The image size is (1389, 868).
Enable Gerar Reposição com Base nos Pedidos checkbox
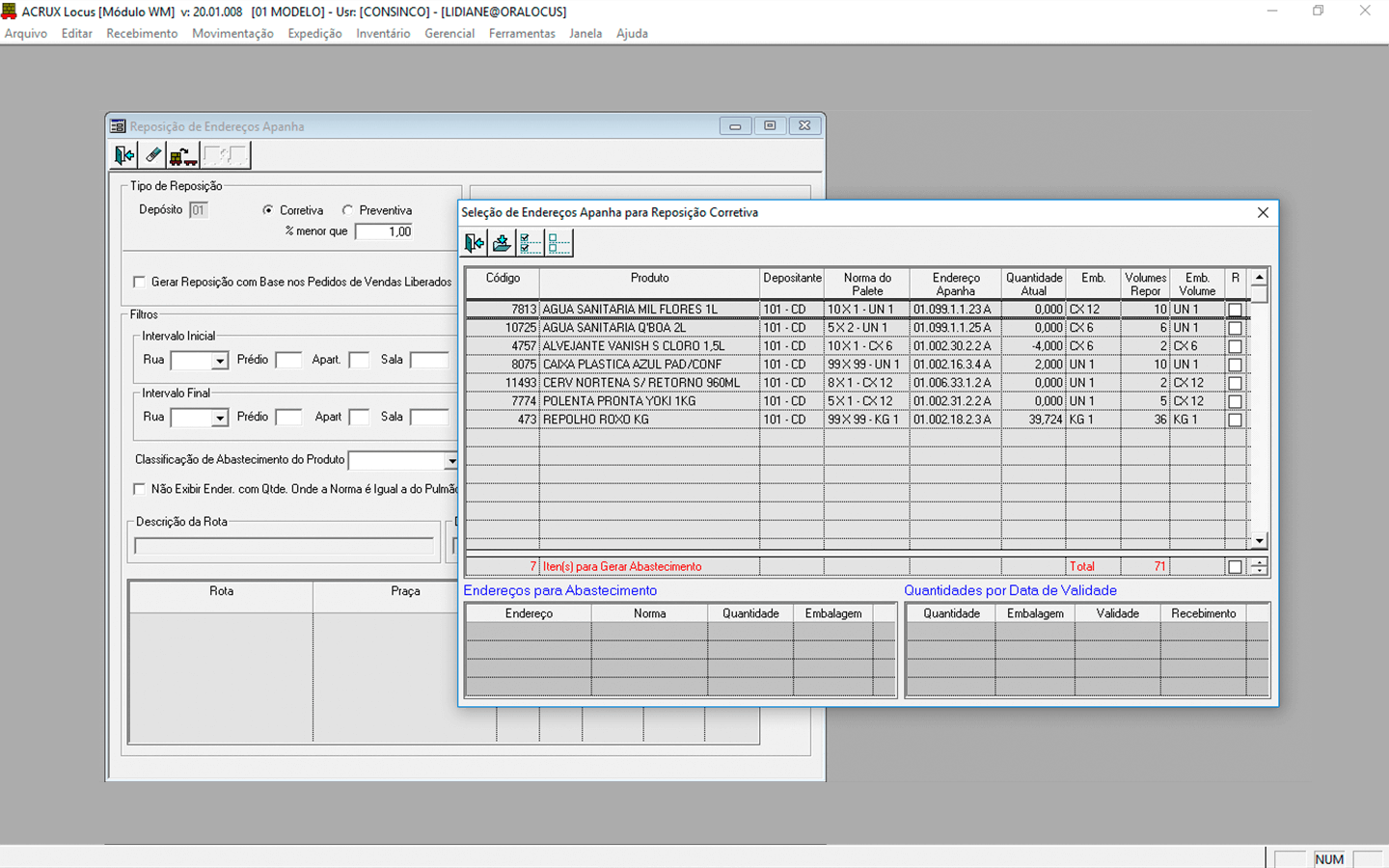click(140, 282)
